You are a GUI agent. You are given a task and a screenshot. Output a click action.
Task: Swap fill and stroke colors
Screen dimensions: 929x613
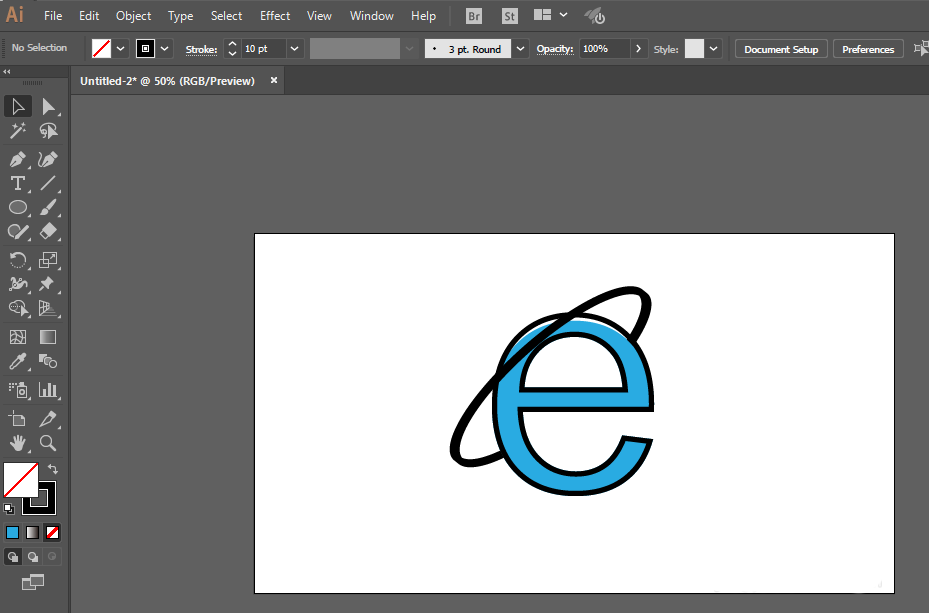pyautogui.click(x=53, y=469)
